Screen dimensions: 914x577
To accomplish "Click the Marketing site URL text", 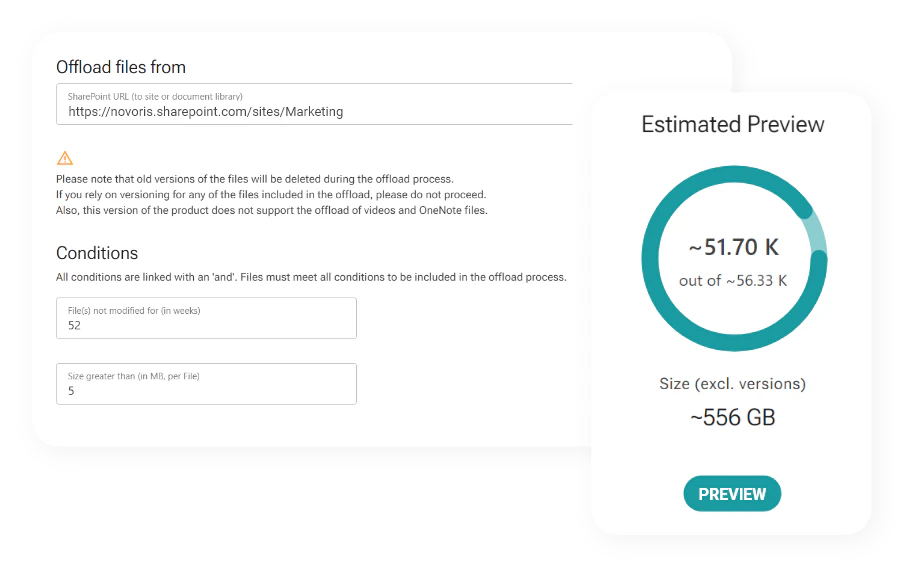I will (206, 112).
